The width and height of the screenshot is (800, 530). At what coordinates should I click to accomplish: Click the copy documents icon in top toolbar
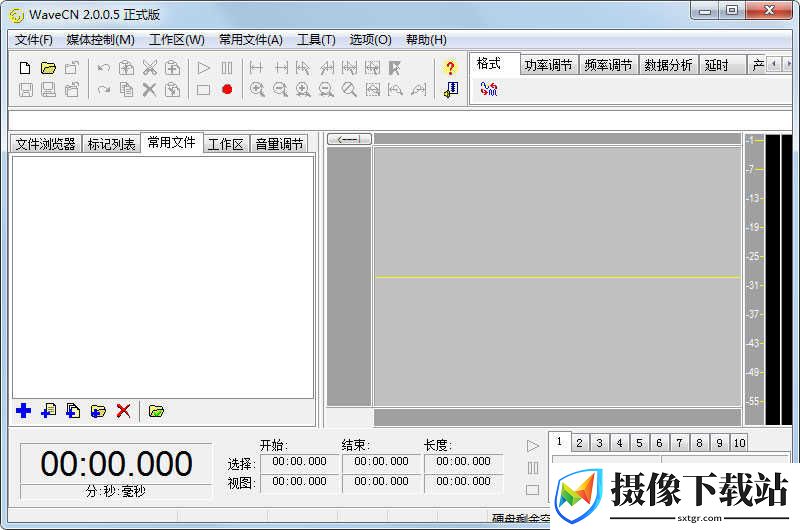126,90
